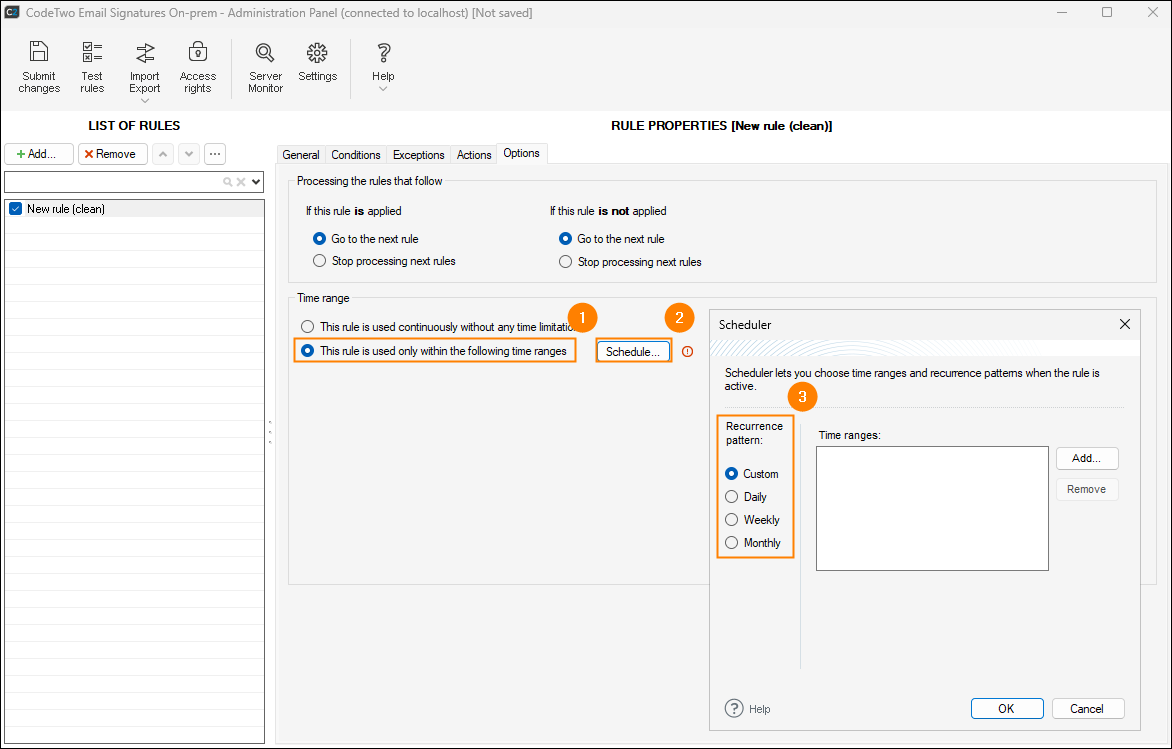Image resolution: width=1172 pixels, height=749 pixels.
Task: Click the red warning icon beside Schedule
Action: click(x=687, y=351)
